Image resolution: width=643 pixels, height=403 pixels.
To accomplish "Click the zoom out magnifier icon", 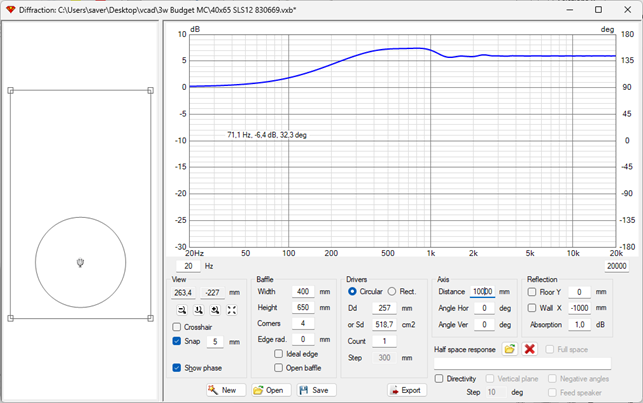I will pyautogui.click(x=182, y=310).
